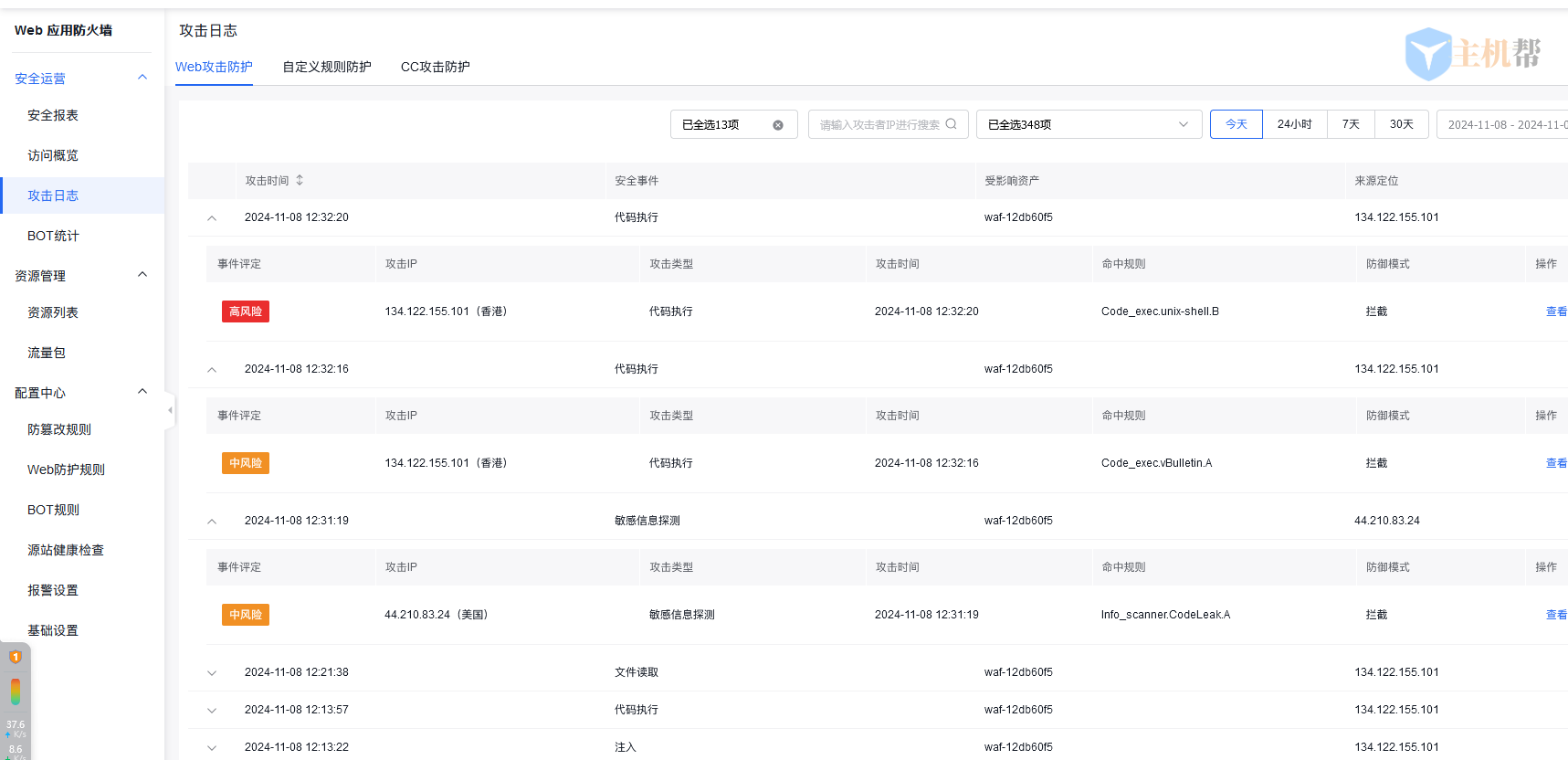Screen dimensions: 1568x760
Task: Click 查看 for the Code_exec.vBulletin.A event
Action: coord(1556,463)
